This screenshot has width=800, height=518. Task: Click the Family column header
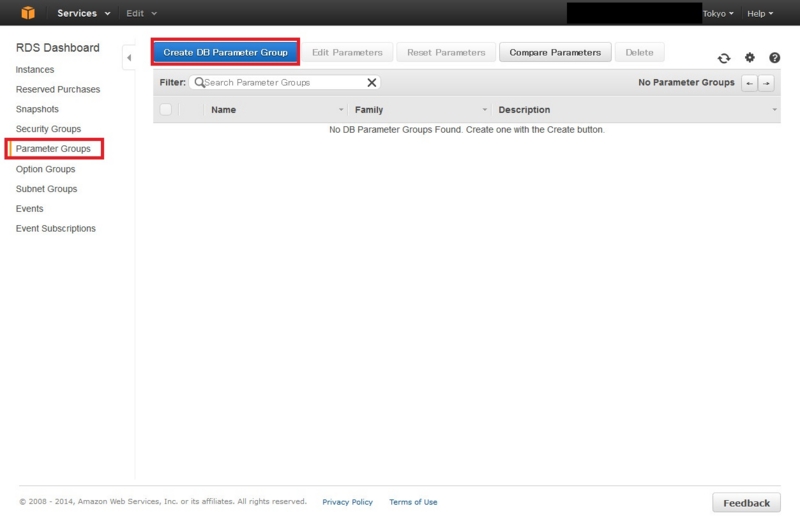[369, 110]
